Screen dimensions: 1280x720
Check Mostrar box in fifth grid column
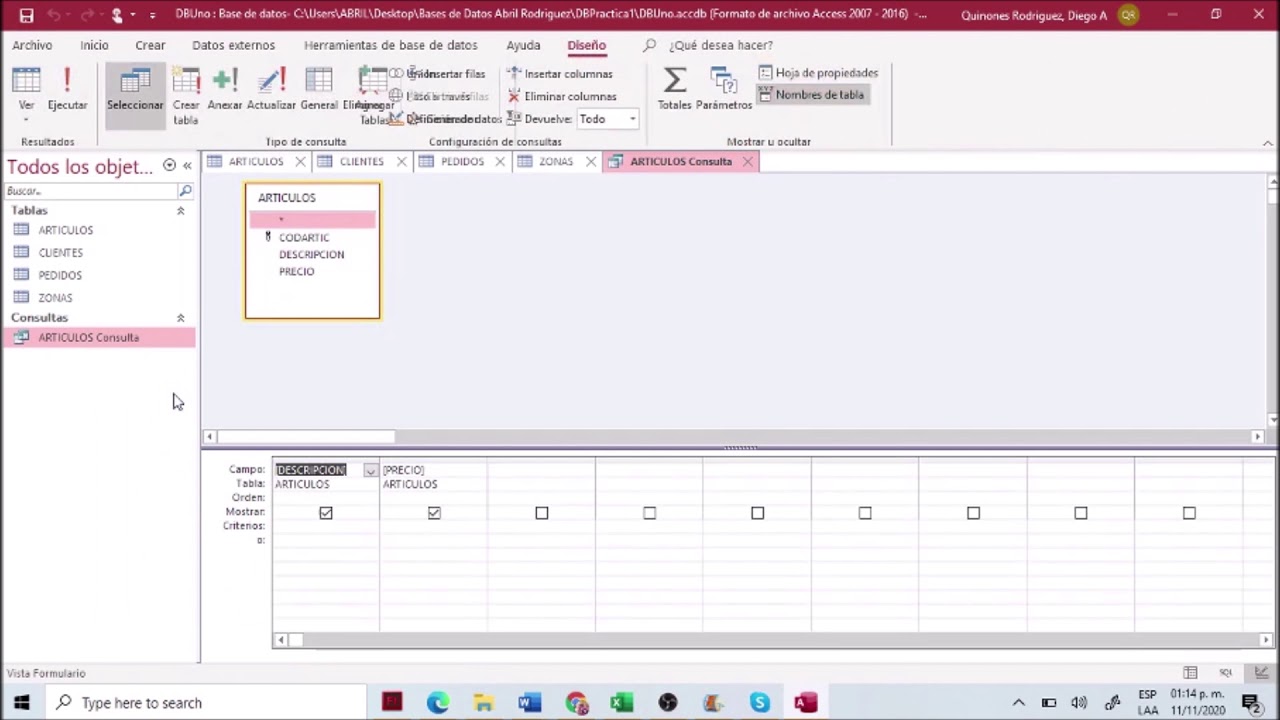tap(758, 513)
